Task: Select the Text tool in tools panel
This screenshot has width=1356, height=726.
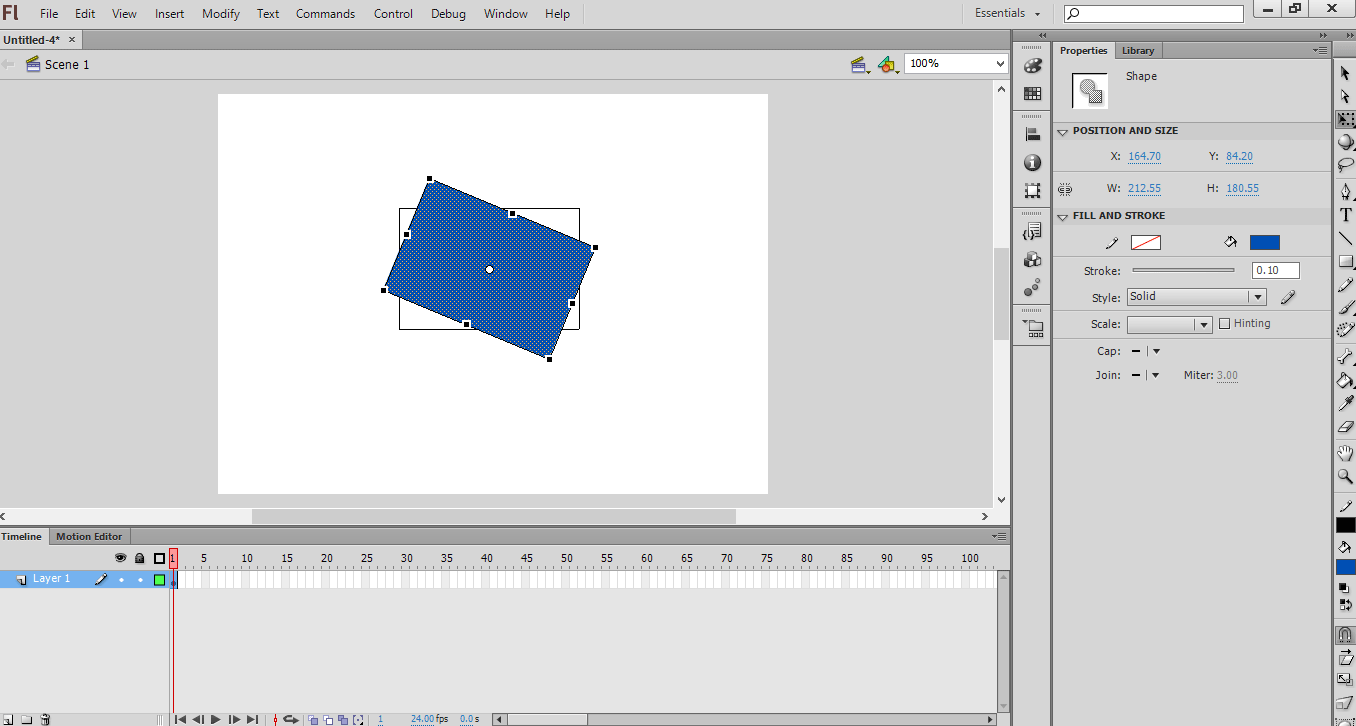Action: pos(1345,215)
